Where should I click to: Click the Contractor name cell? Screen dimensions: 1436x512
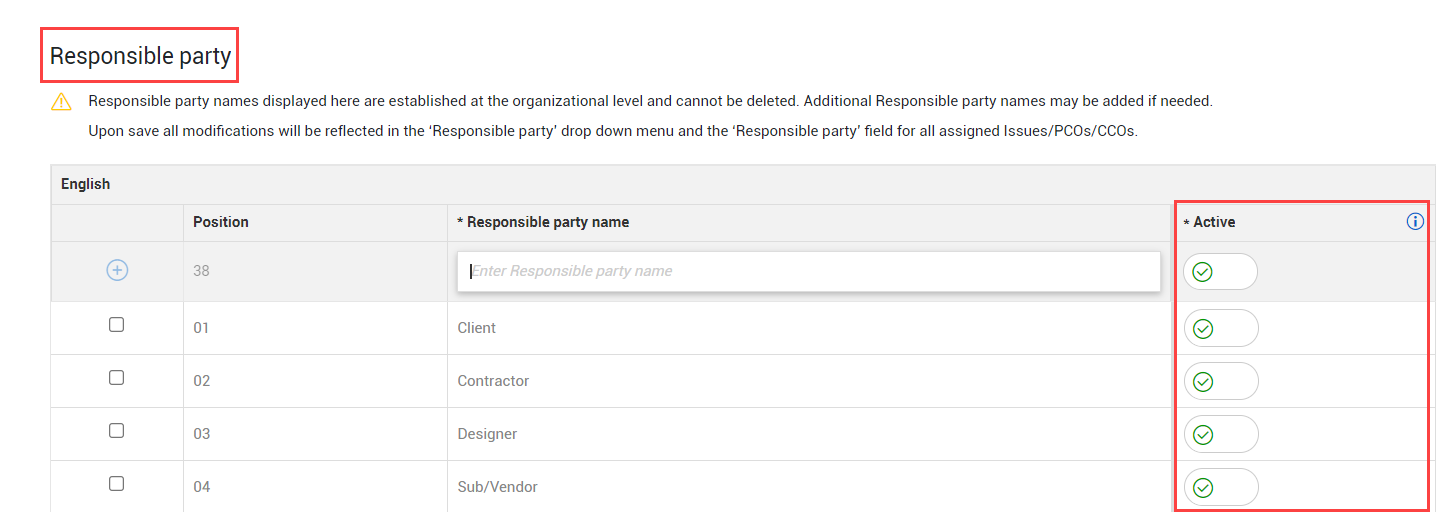click(494, 381)
